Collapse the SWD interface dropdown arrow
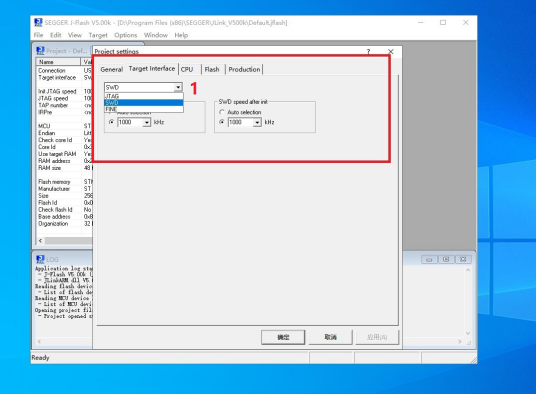Viewport: 536px width, 395px height. click(x=178, y=87)
